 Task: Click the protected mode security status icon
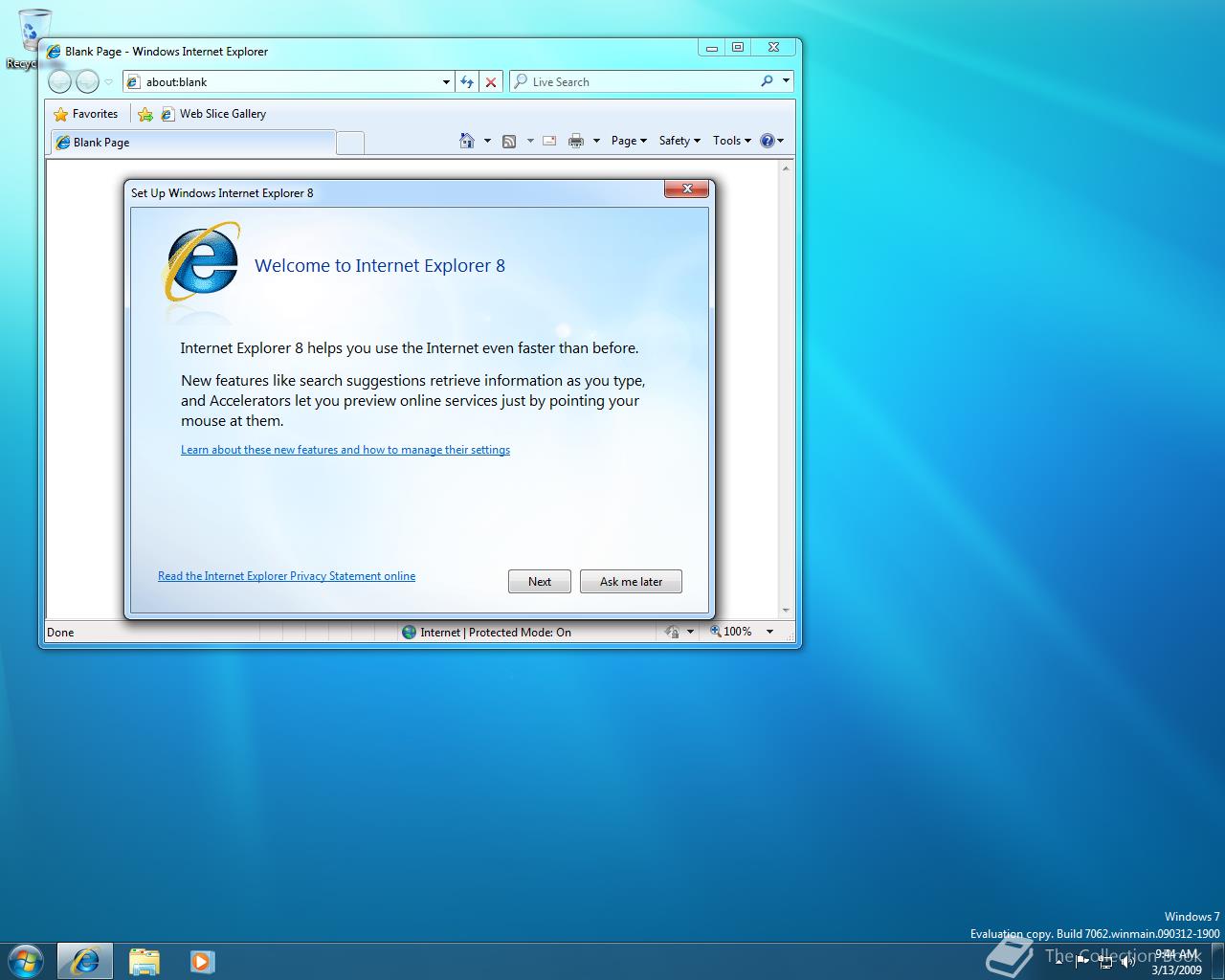(673, 632)
